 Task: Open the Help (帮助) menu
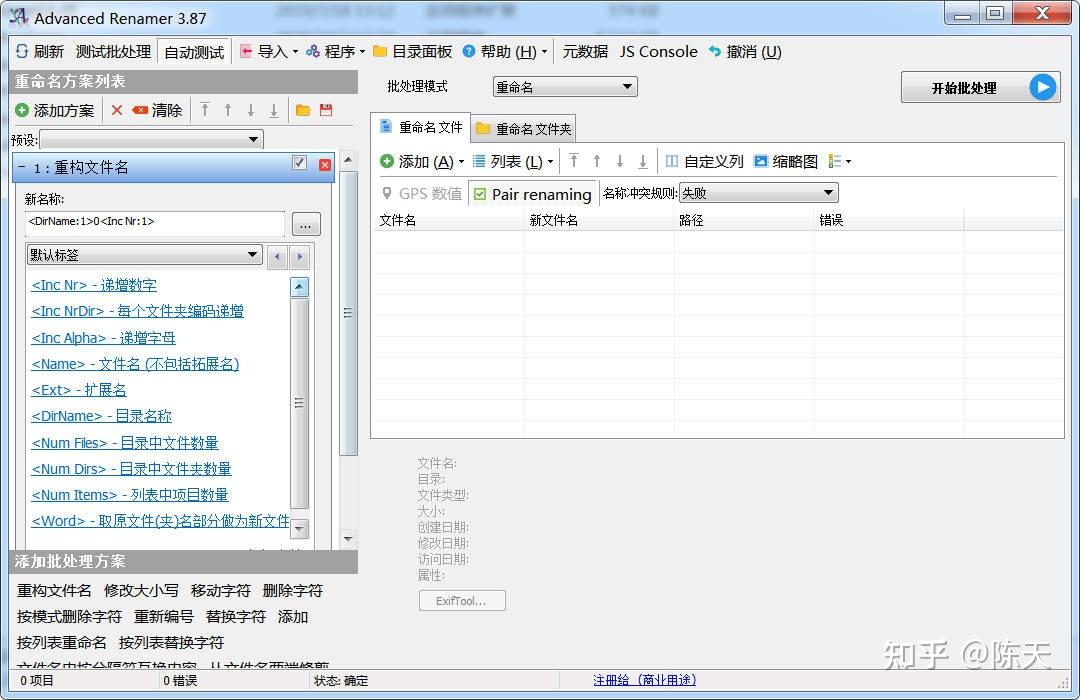[x=504, y=52]
